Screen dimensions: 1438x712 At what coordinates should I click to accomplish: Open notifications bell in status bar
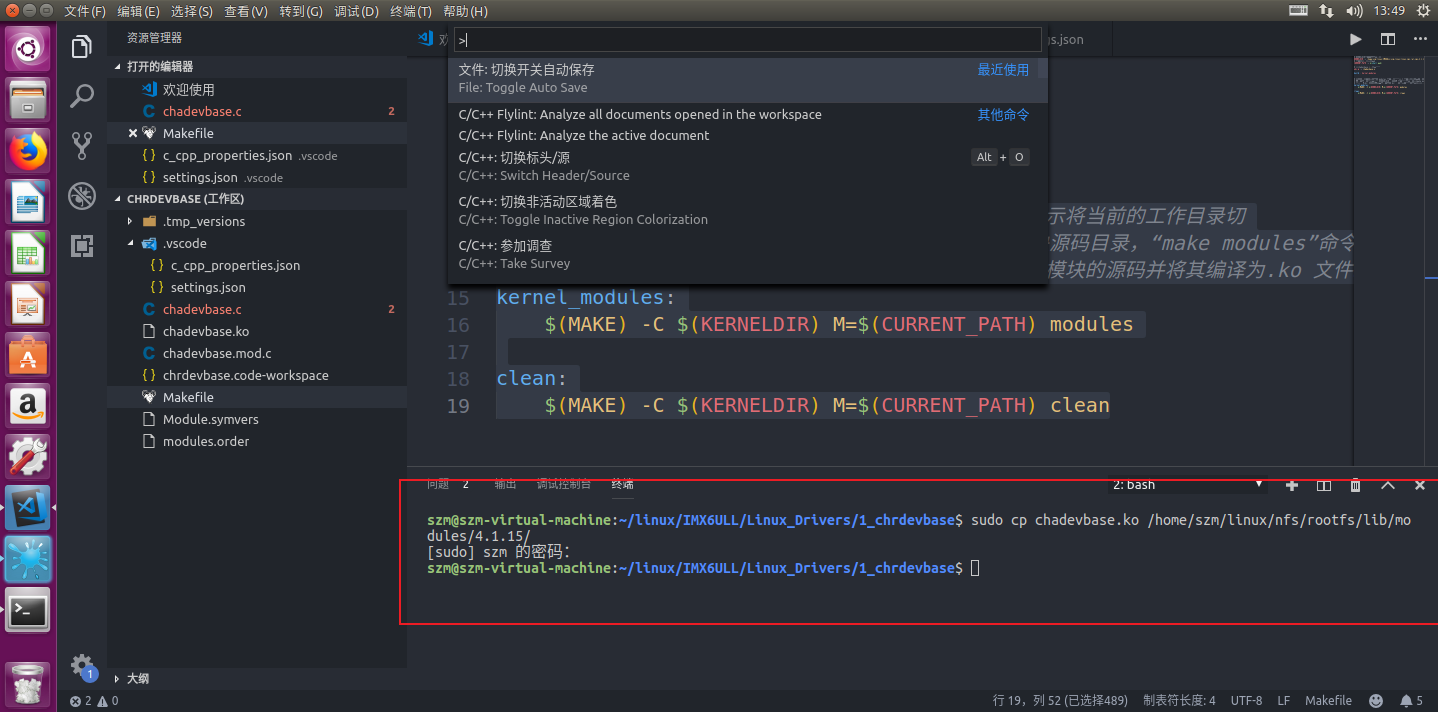coord(1411,701)
